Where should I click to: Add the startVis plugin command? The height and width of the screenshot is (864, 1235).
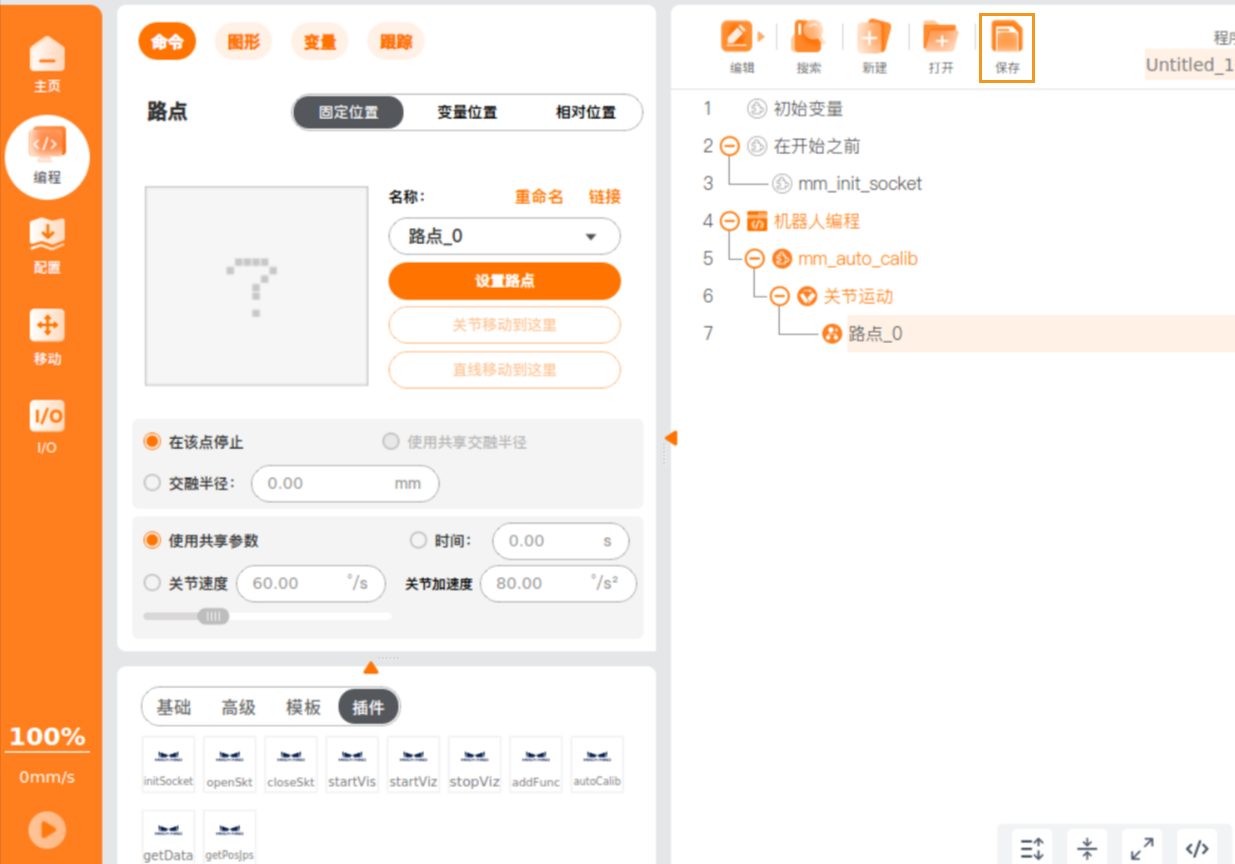click(x=352, y=765)
